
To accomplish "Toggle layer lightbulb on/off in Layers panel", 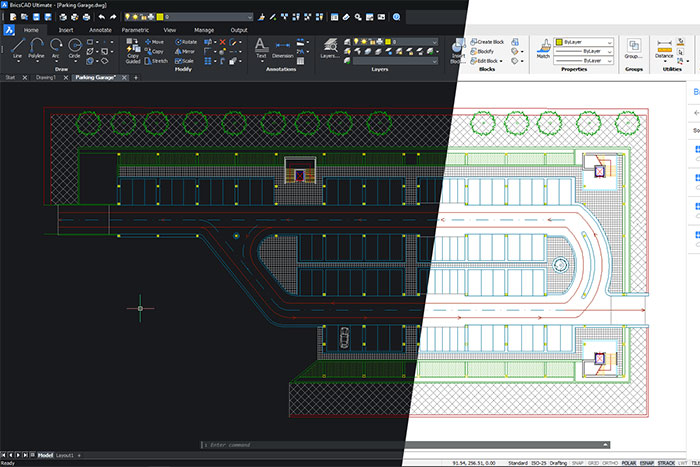I will click(356, 42).
